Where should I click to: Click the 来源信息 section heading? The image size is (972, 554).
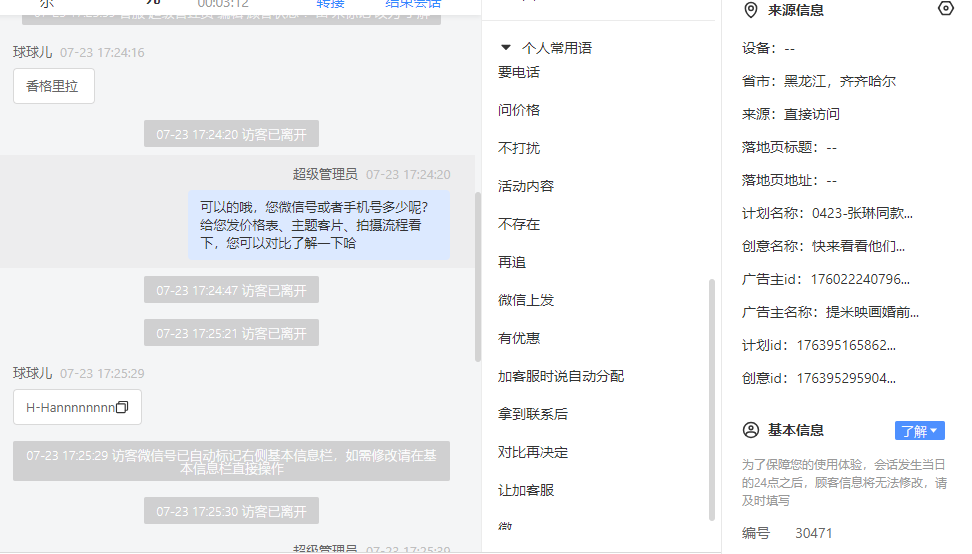795,10
